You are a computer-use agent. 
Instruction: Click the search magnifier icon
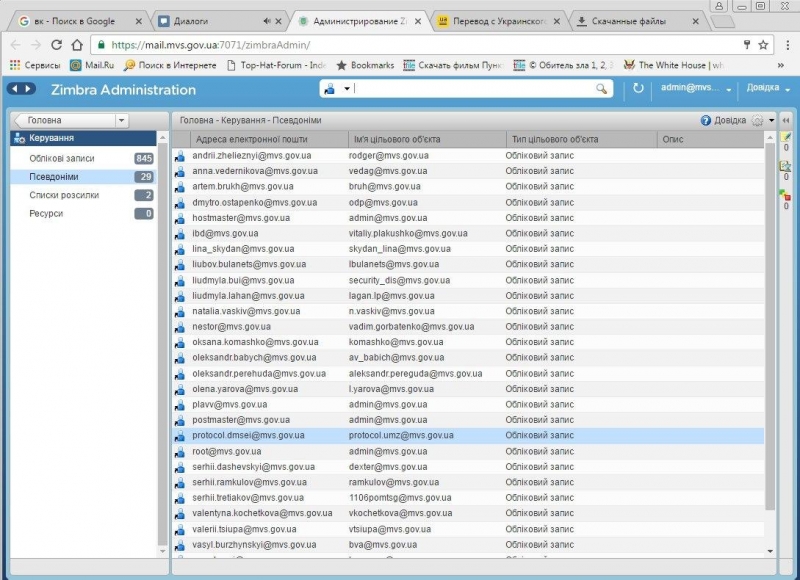click(602, 89)
